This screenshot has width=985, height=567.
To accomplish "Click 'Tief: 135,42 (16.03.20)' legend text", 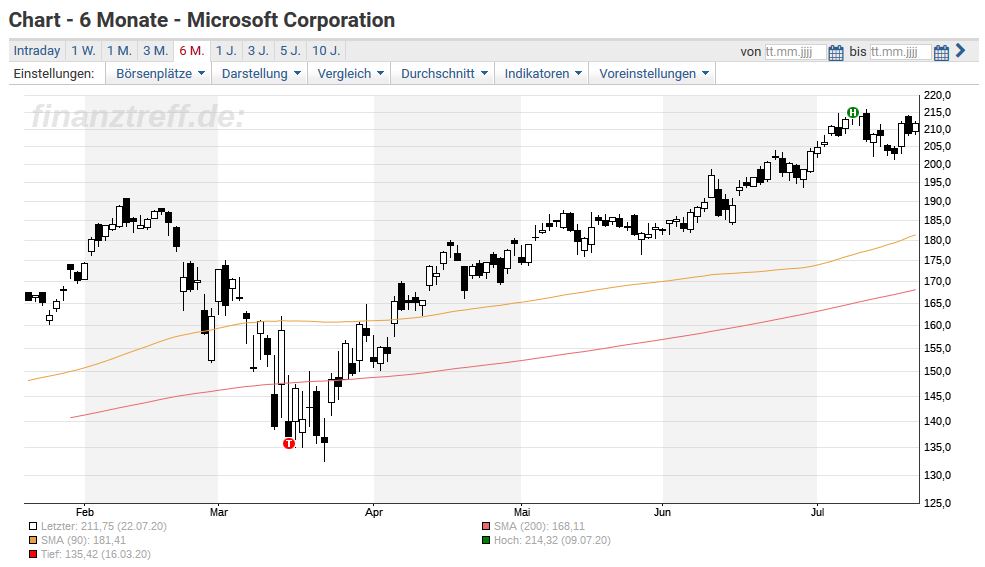I will tap(96, 554).
